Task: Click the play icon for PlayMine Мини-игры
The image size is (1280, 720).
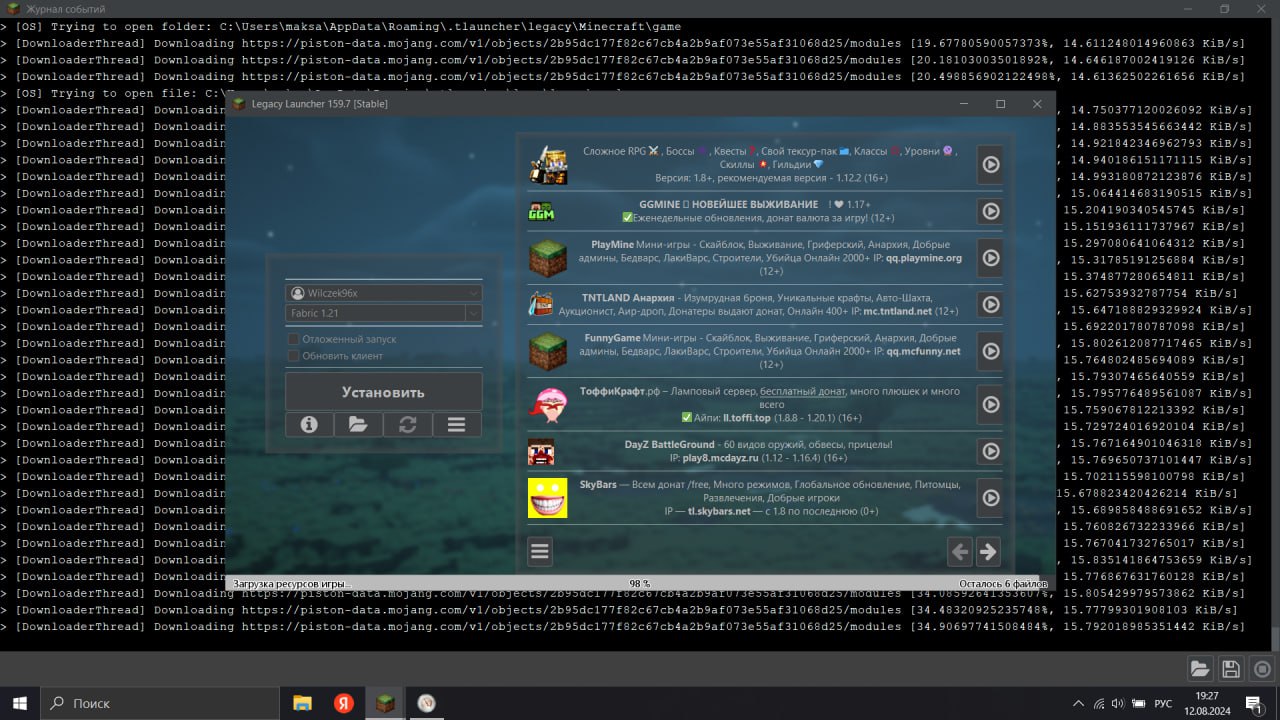Action: 990,258
